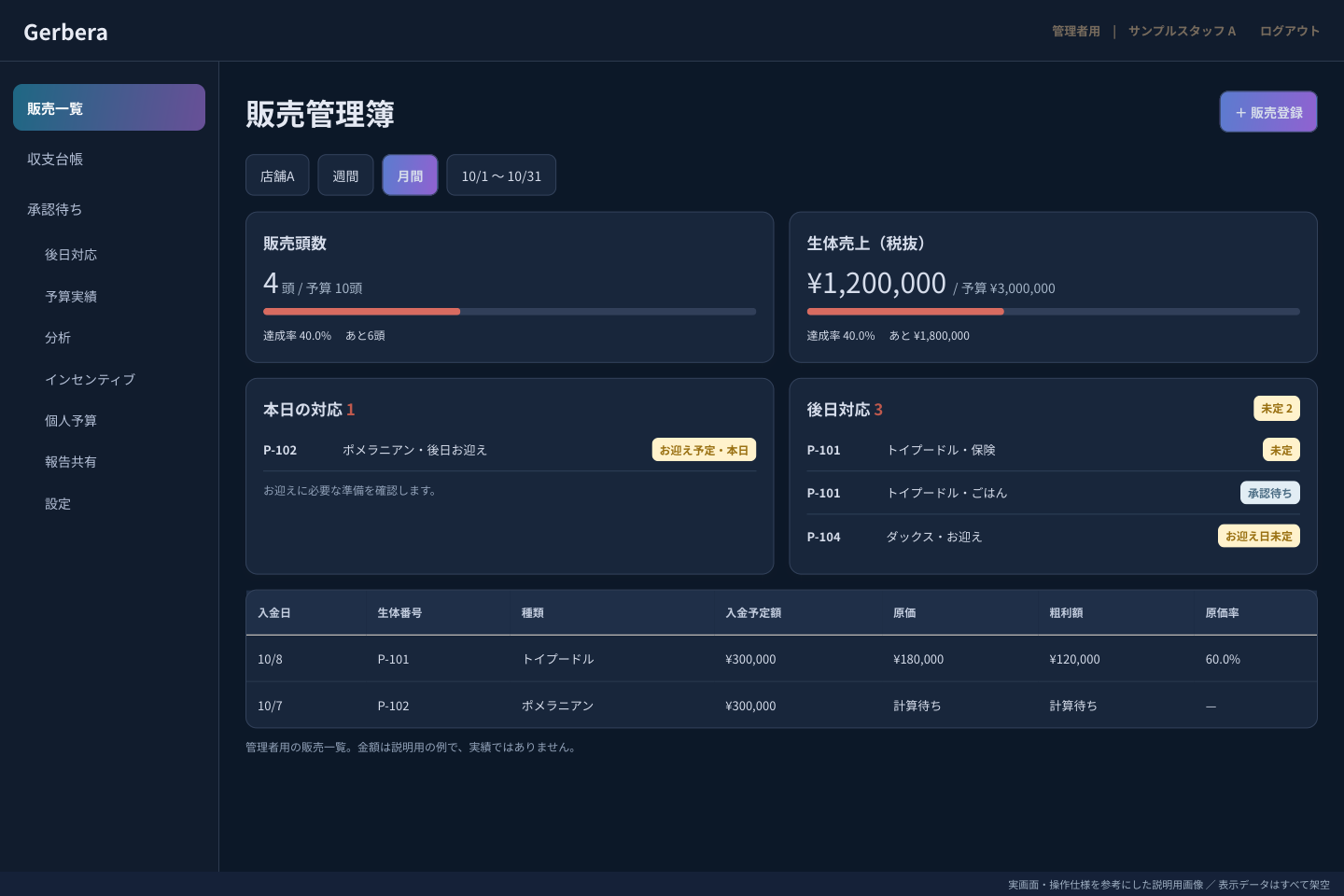Click P-104 in the 後日対応 card
Image resolution: width=1344 pixels, height=896 pixels.
[824, 537]
